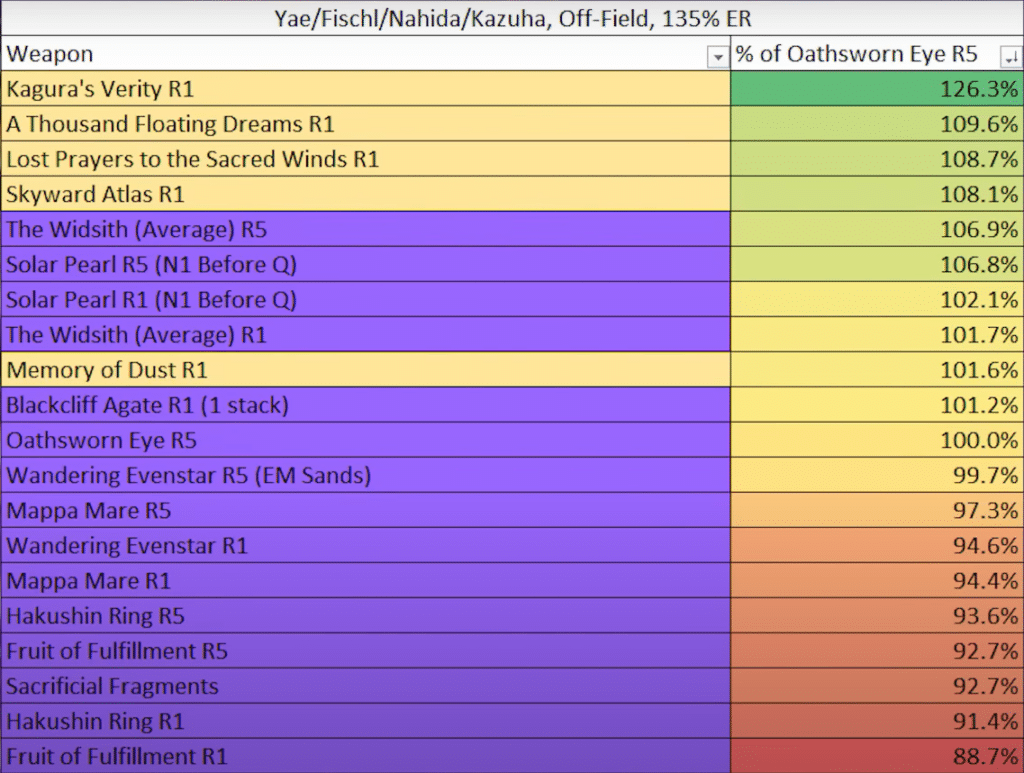Select the Skyward Atlas R1 cell

[x=366, y=194]
